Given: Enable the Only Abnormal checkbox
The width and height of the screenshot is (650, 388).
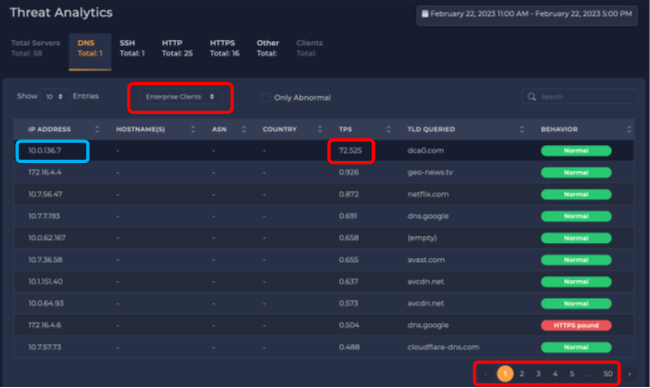Looking at the screenshot, I should 266,97.
